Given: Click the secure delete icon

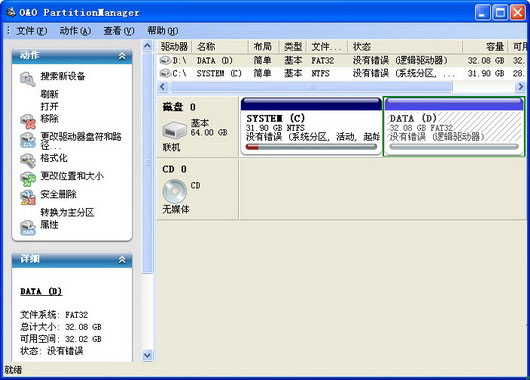Looking at the screenshot, I should point(27,197).
